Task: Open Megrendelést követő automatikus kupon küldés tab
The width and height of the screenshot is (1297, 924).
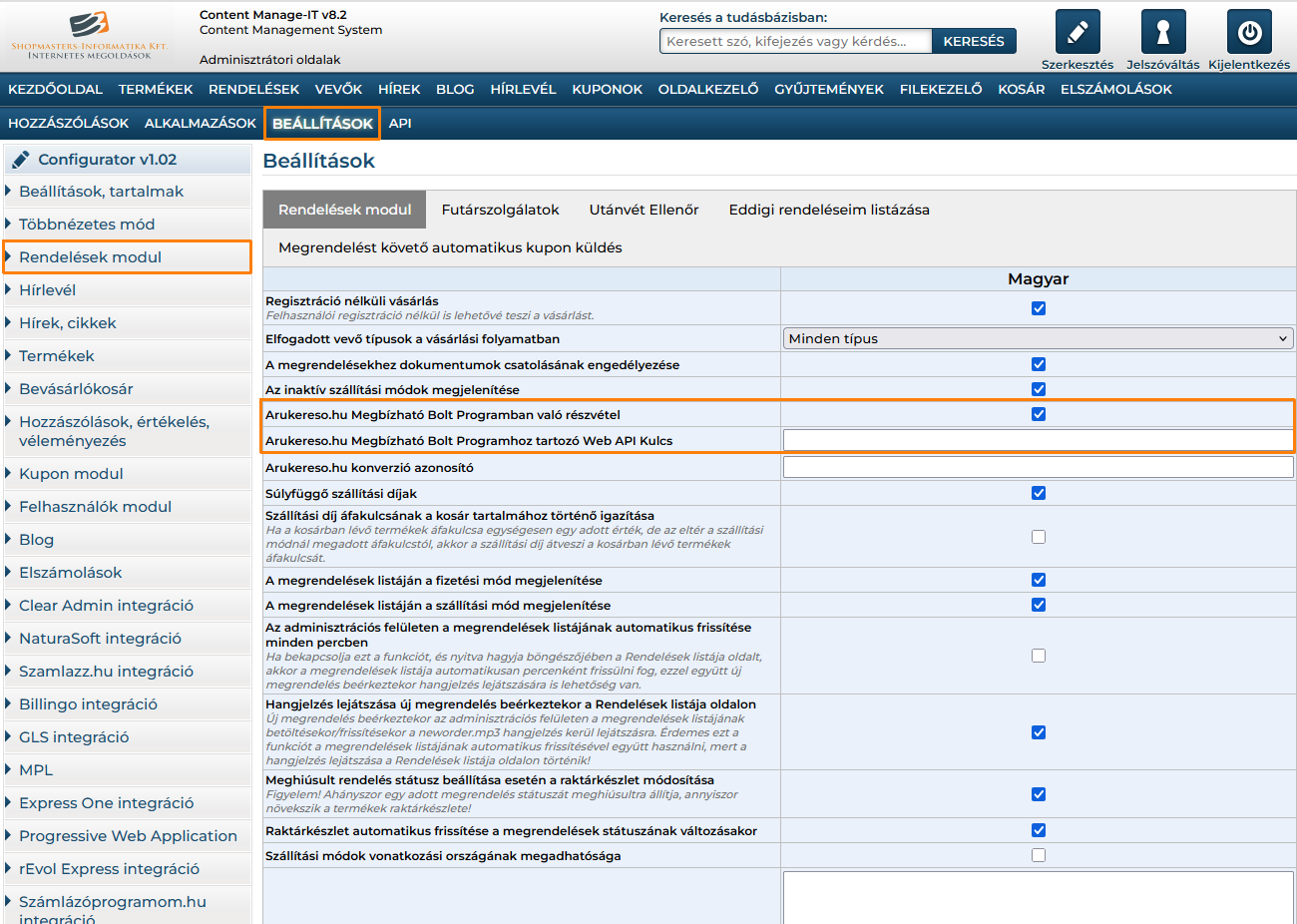Action: 450,247
